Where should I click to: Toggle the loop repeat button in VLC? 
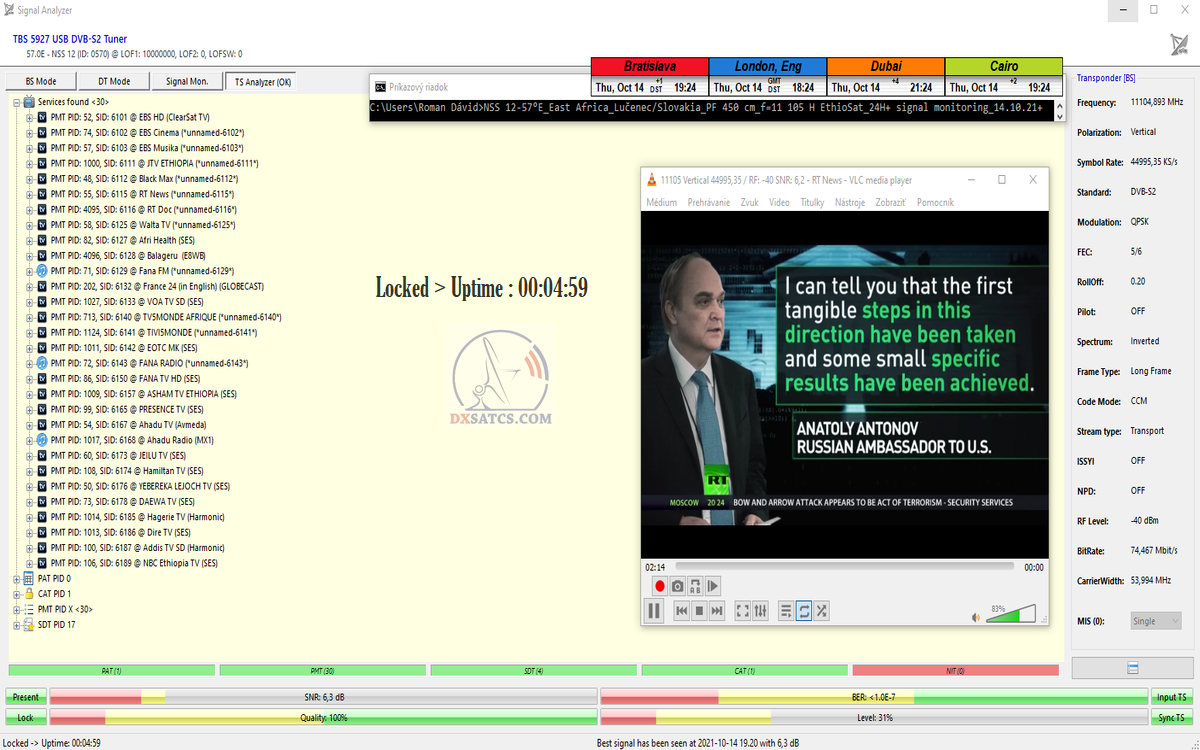coord(804,611)
